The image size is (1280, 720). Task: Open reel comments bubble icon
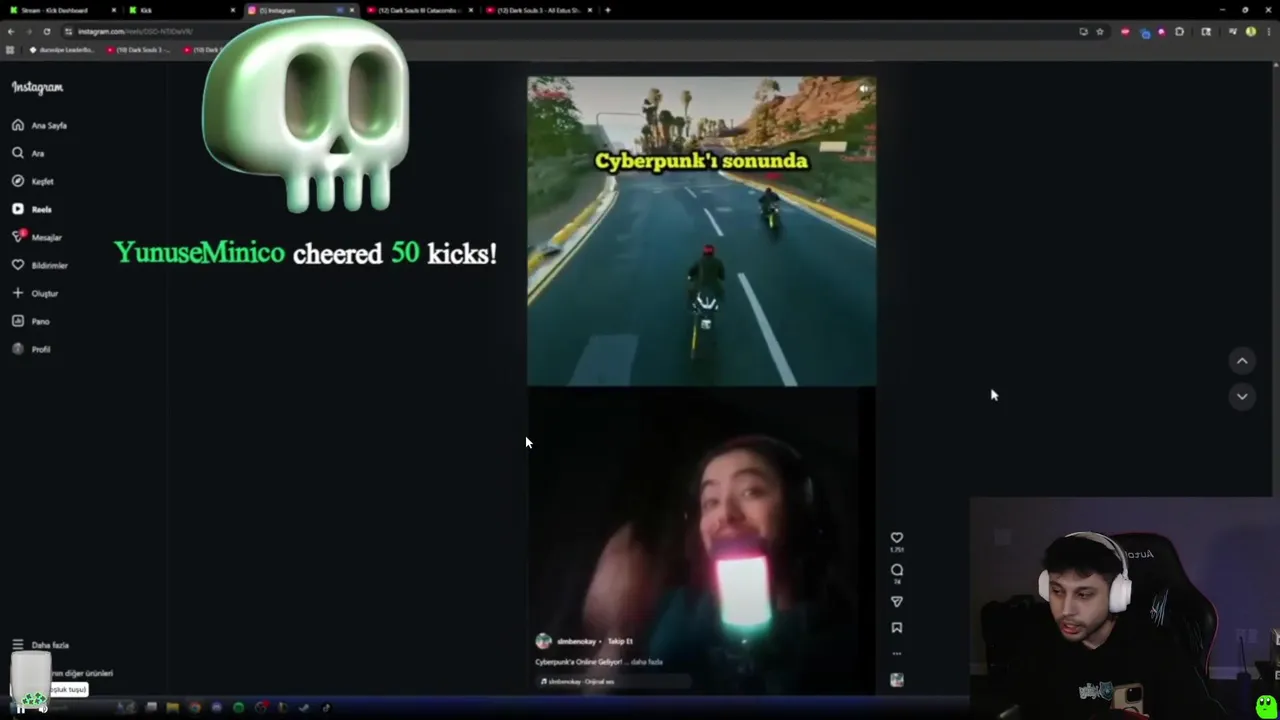pos(897,569)
